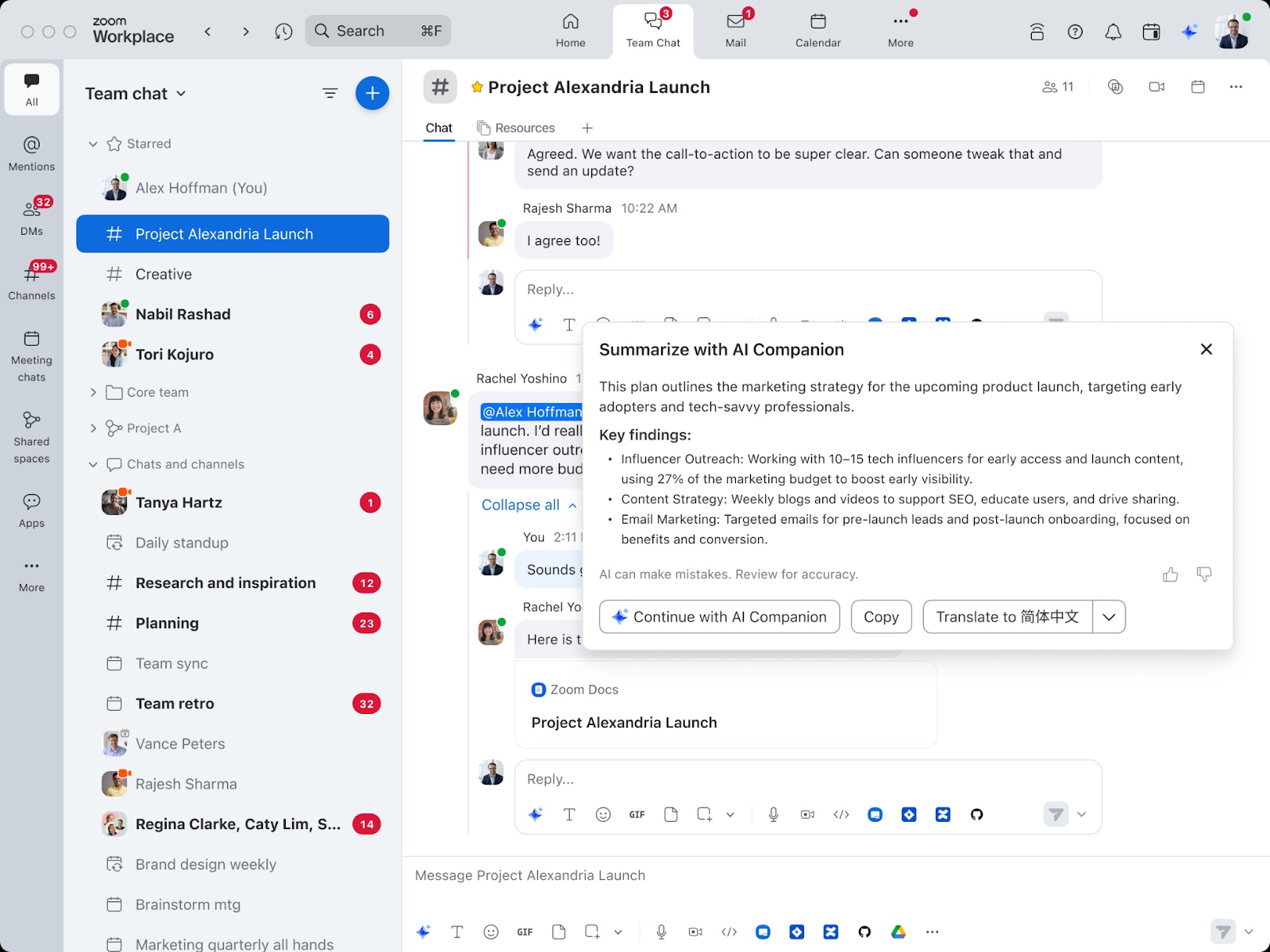Screen dimensions: 1270x952
Task: Go forward with the right arrow
Action: click(x=246, y=31)
